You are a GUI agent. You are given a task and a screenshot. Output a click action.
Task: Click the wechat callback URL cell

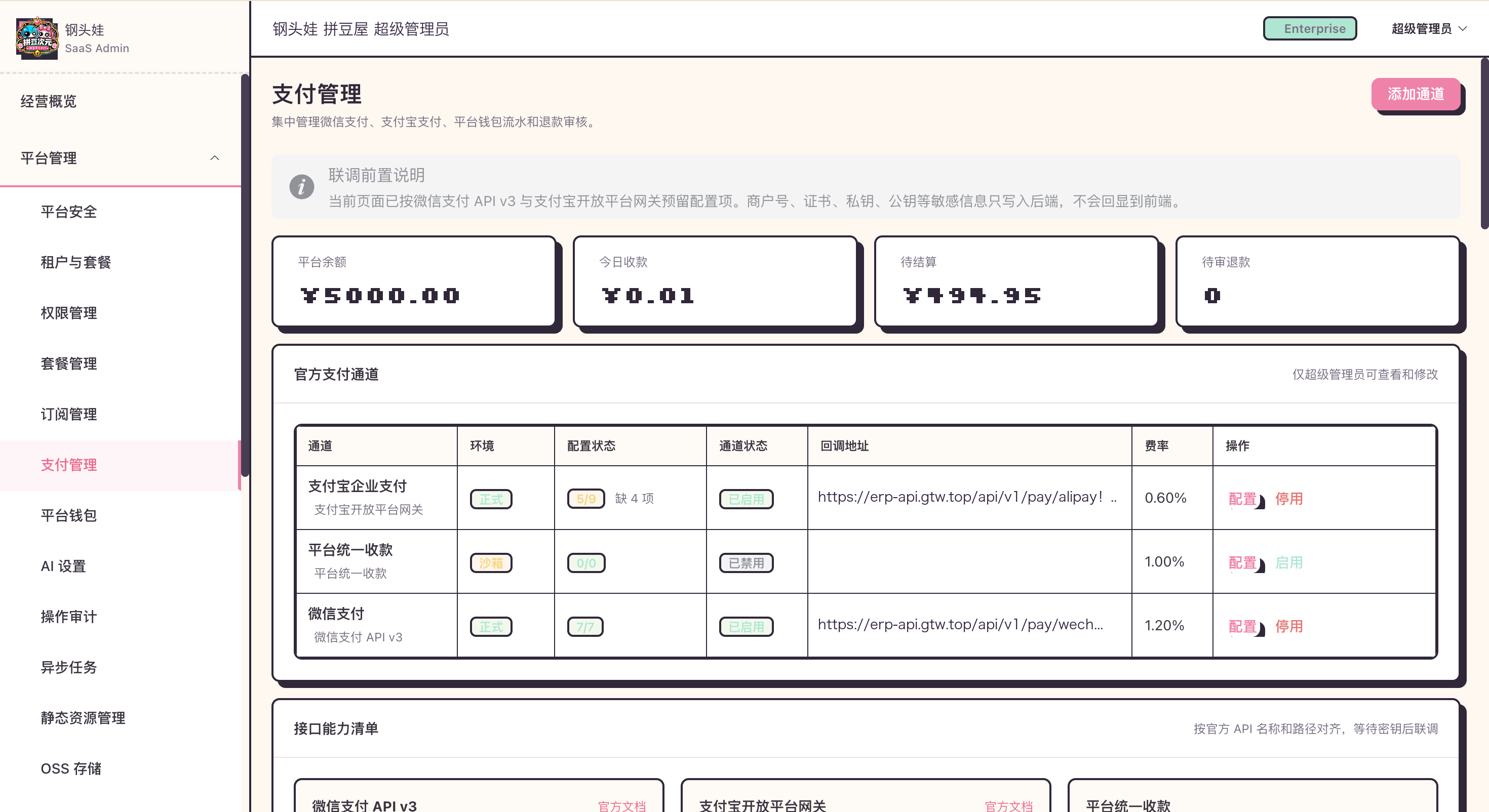click(969, 625)
